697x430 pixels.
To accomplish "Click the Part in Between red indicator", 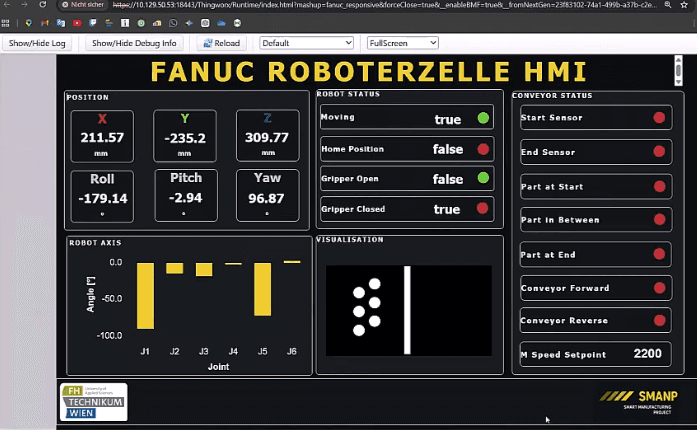I will 660,219.
